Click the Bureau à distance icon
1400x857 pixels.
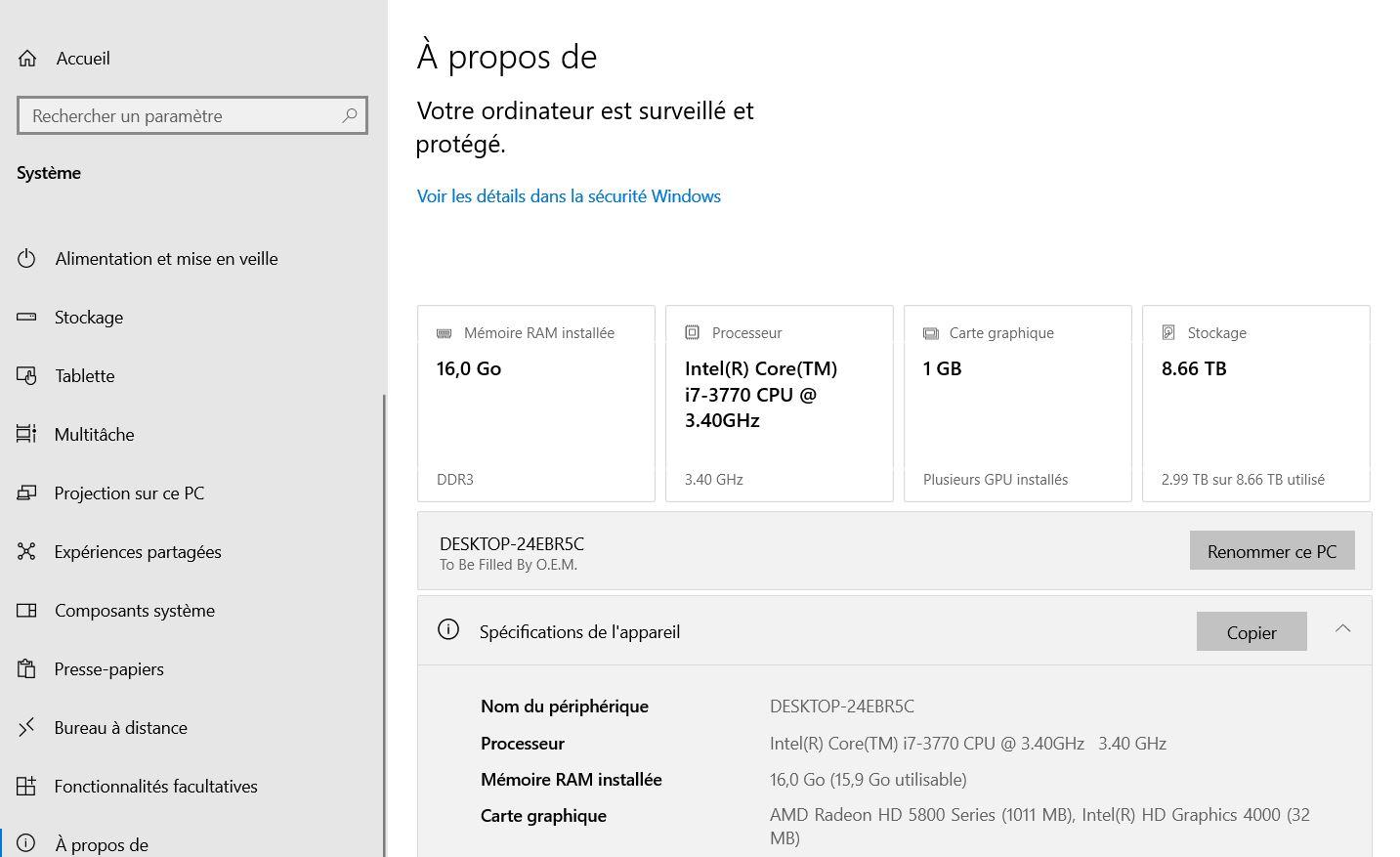click(x=26, y=728)
